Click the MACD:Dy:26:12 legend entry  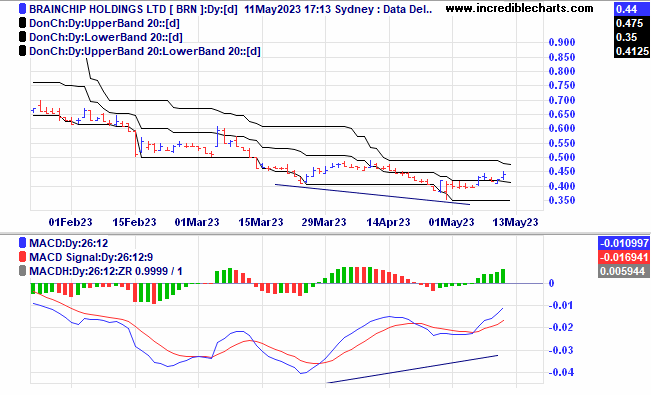(x=69, y=243)
